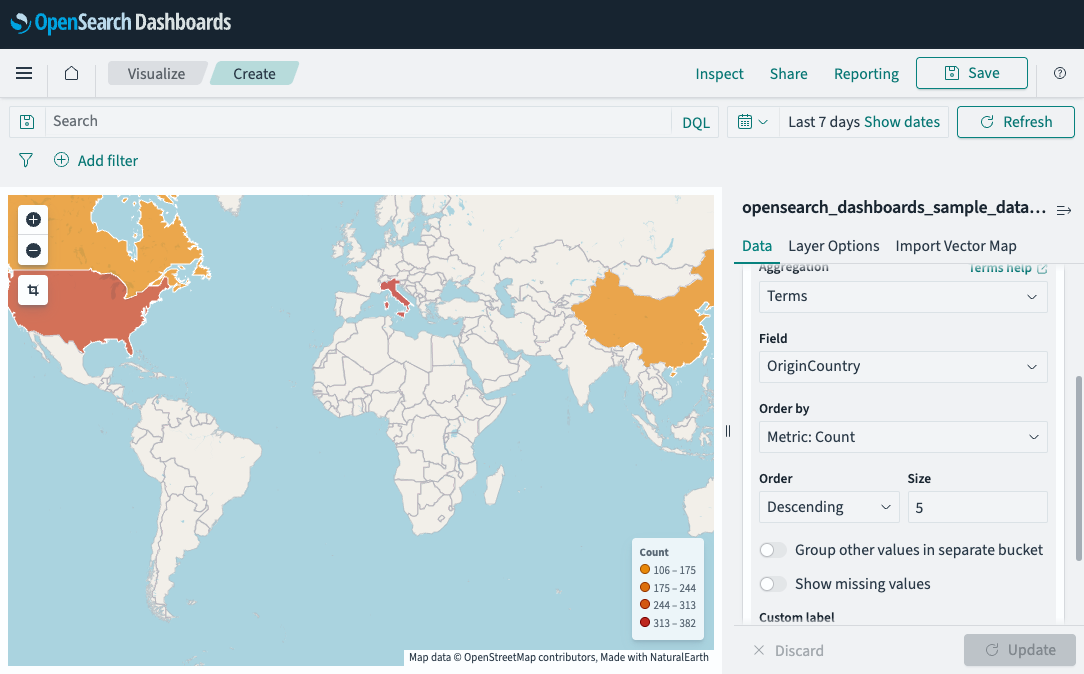1084x674 pixels.
Task: Open the date quick menu calendar icon
Action: (x=753, y=122)
